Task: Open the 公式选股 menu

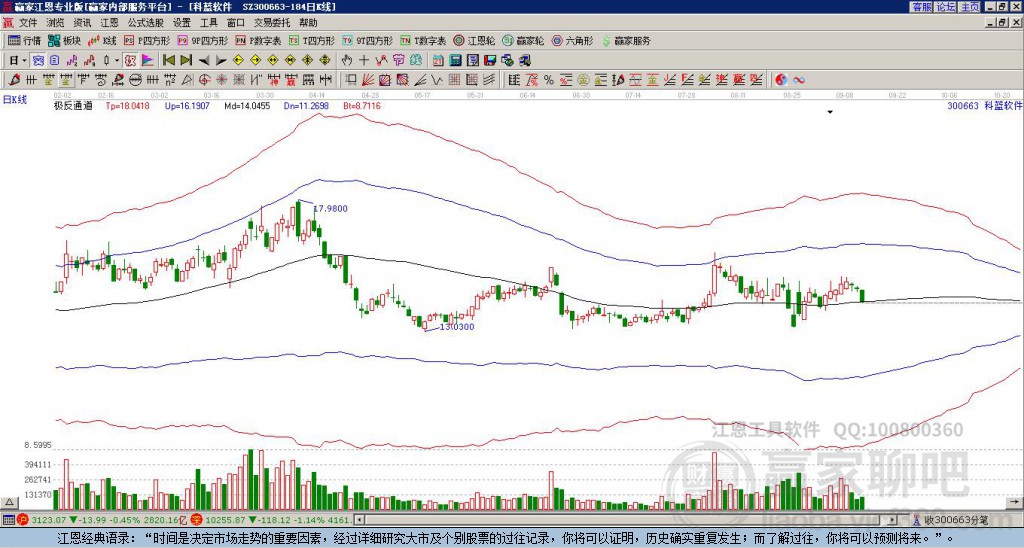Action: [146, 23]
